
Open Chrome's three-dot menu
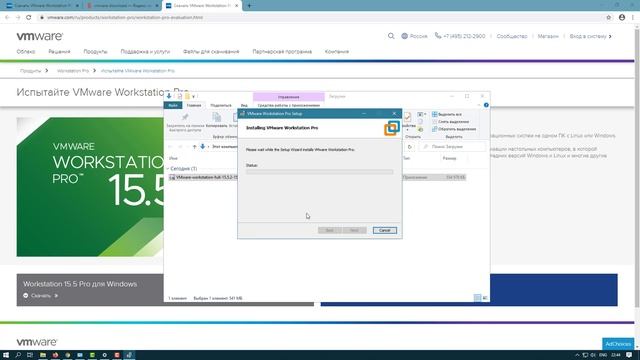coord(633,18)
